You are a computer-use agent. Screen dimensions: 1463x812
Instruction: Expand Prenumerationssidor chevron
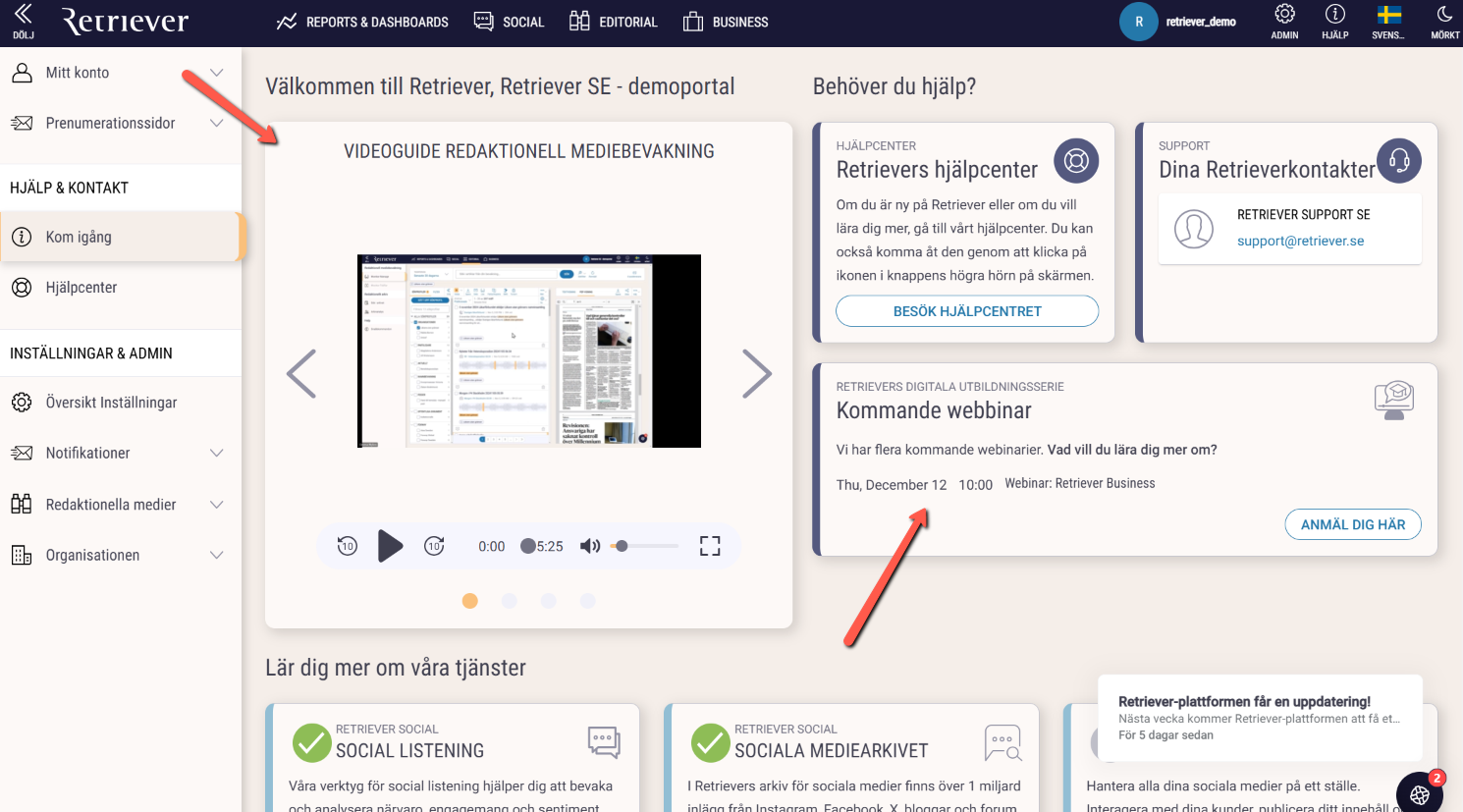pos(217,123)
